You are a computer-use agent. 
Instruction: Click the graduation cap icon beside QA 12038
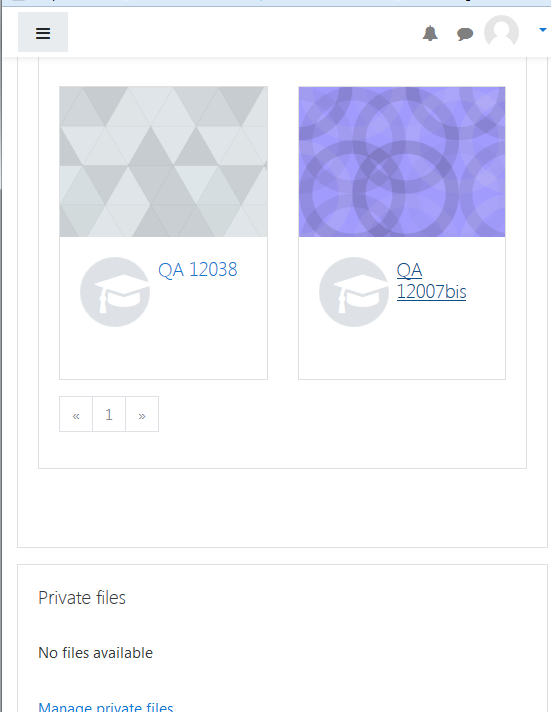point(115,292)
